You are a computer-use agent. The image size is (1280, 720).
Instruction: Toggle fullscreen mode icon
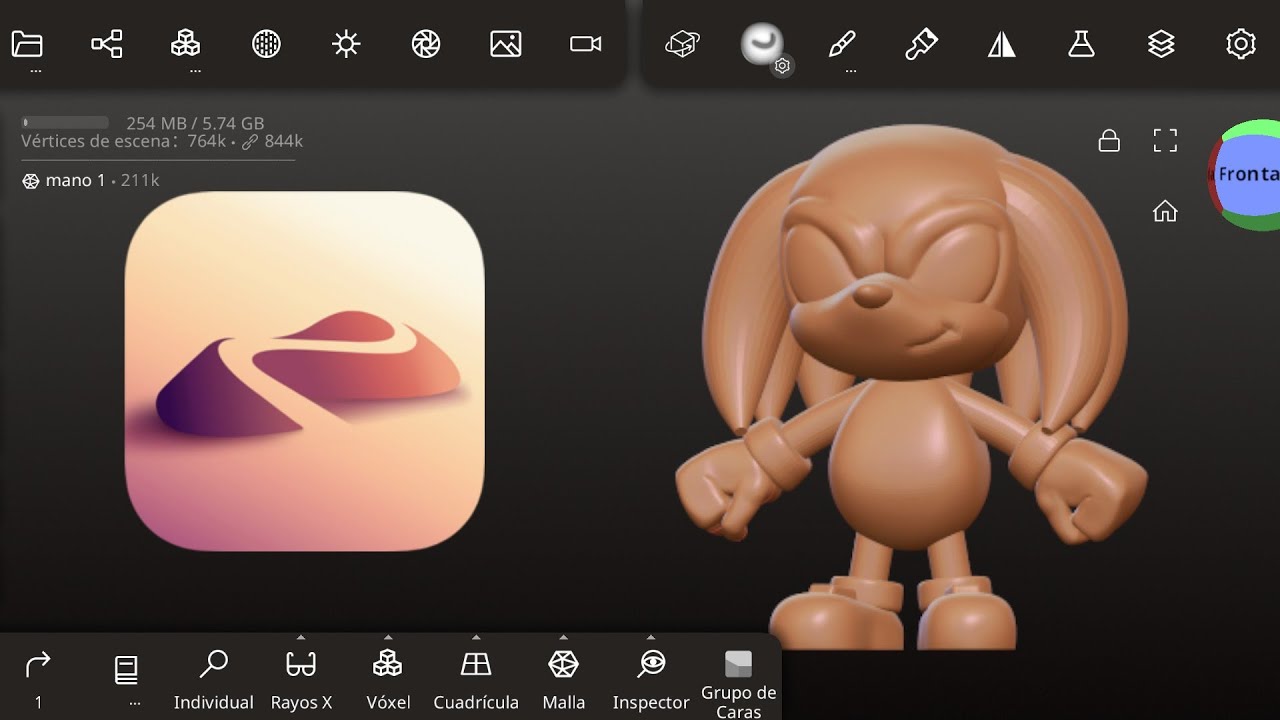(1165, 140)
